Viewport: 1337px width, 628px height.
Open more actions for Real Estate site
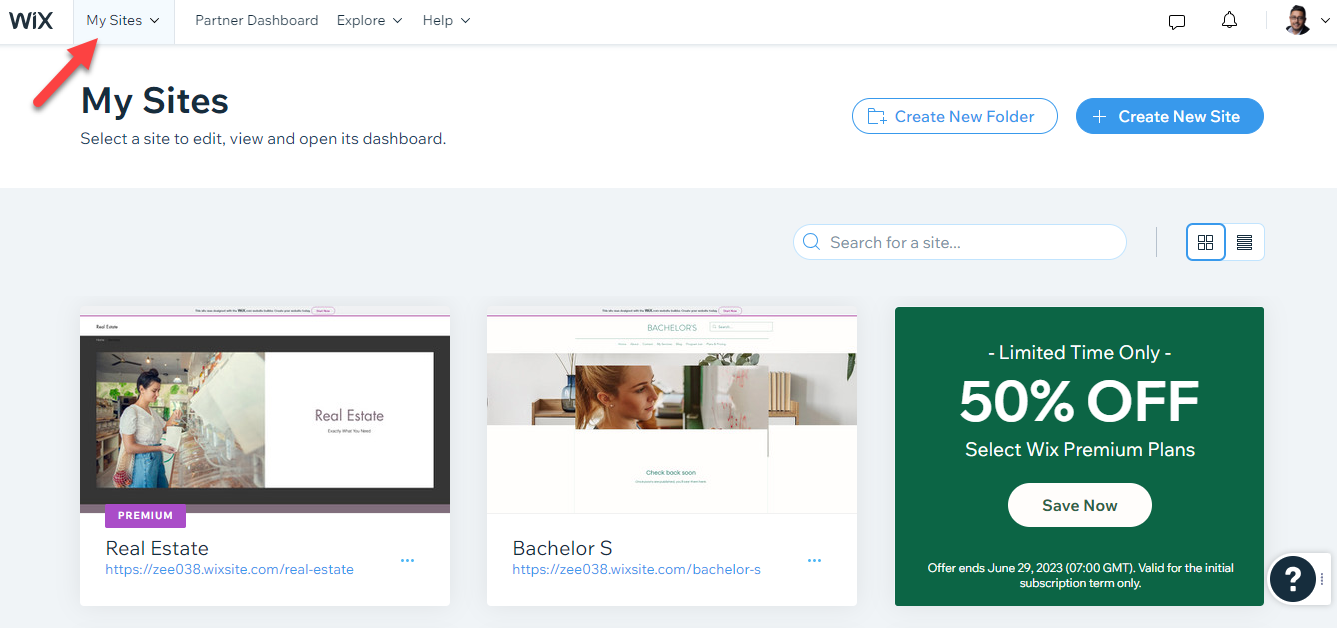(407, 561)
